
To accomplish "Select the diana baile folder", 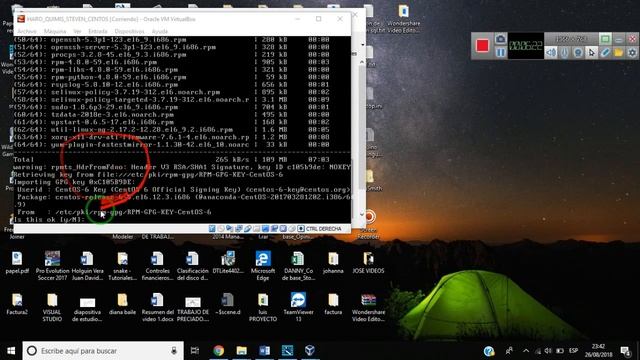I will pyautogui.click(x=122, y=304).
